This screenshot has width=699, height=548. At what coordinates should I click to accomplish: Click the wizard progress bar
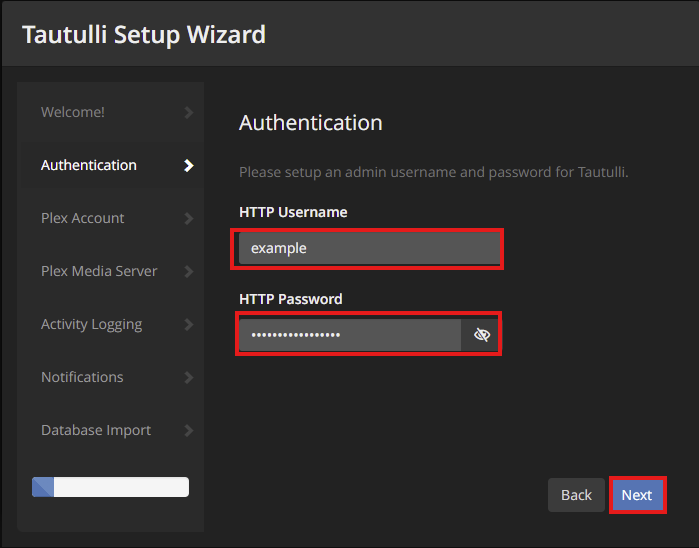[111, 487]
